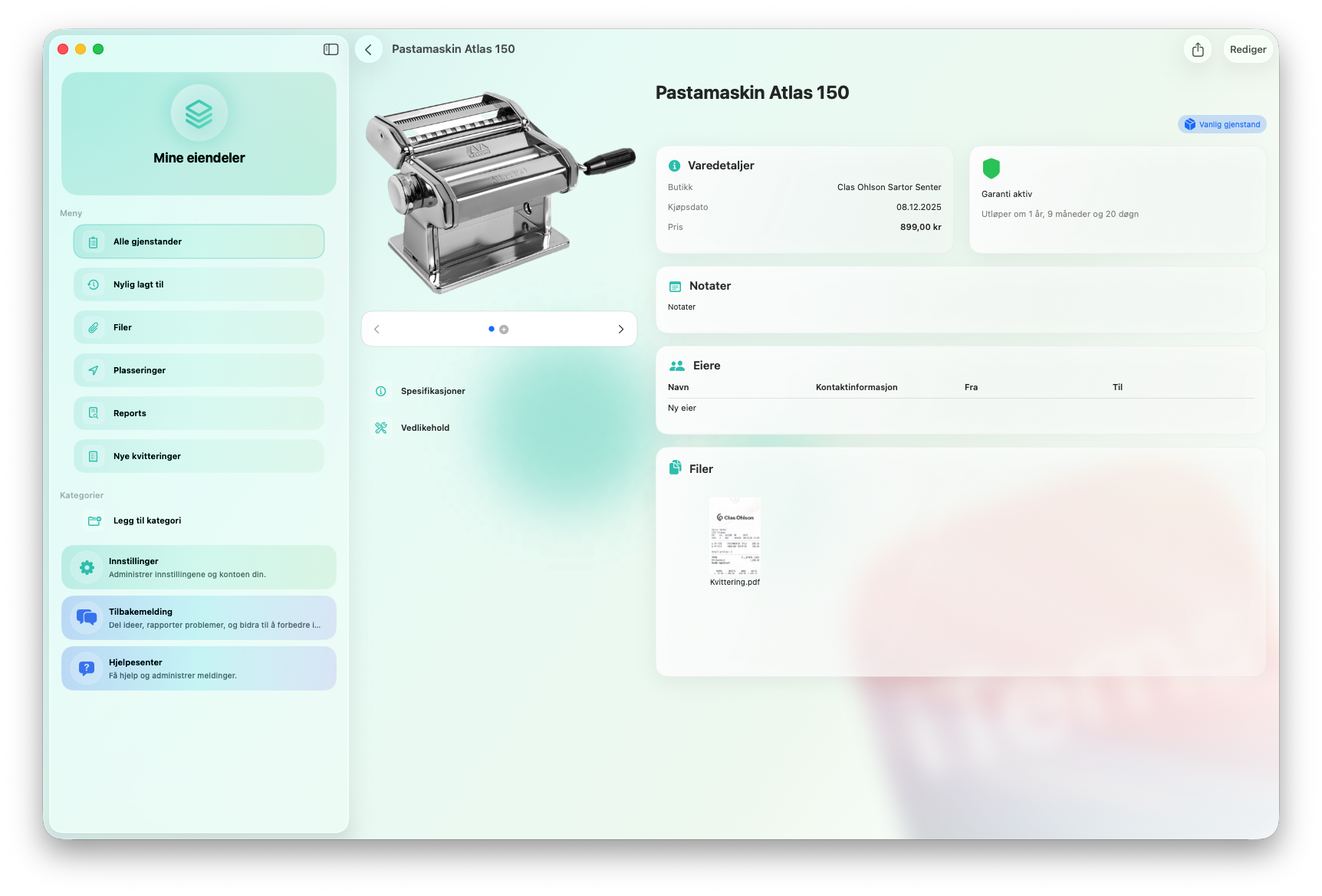Toggle the sidebar visibility
The image size is (1322, 896).
pos(330,49)
